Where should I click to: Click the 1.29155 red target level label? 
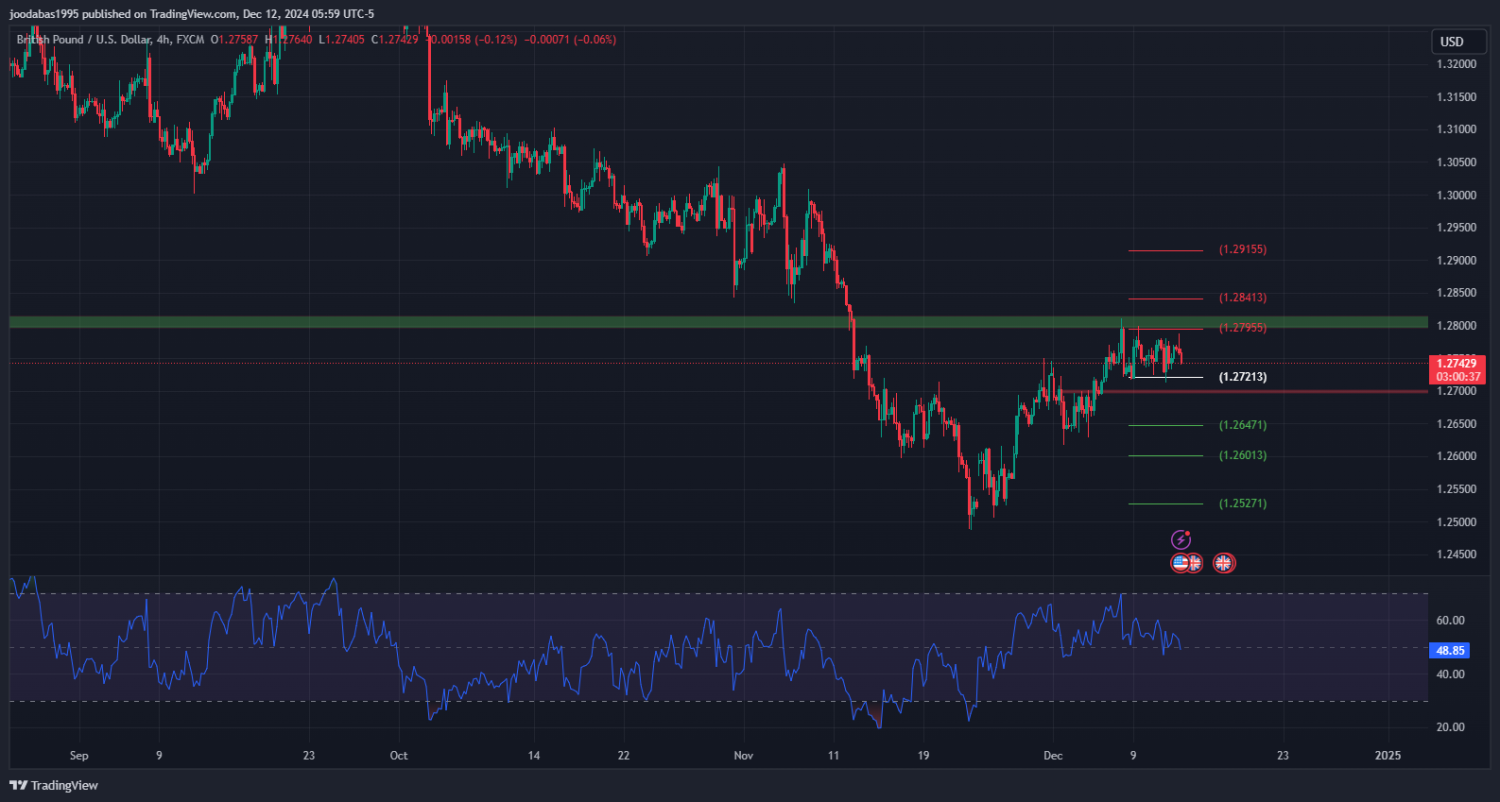tap(1242, 249)
